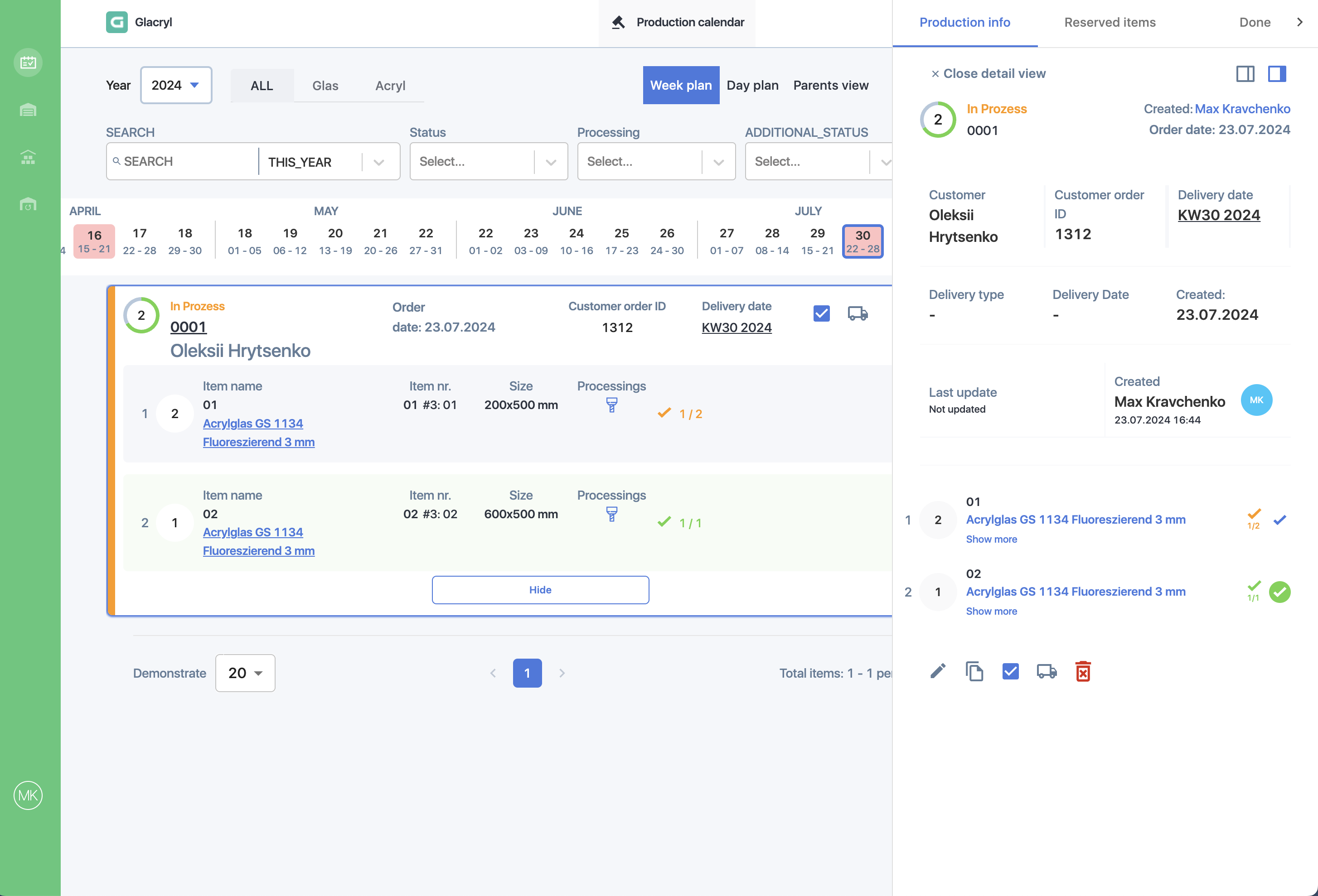Click the delivery truck icon in the order card

click(858, 313)
